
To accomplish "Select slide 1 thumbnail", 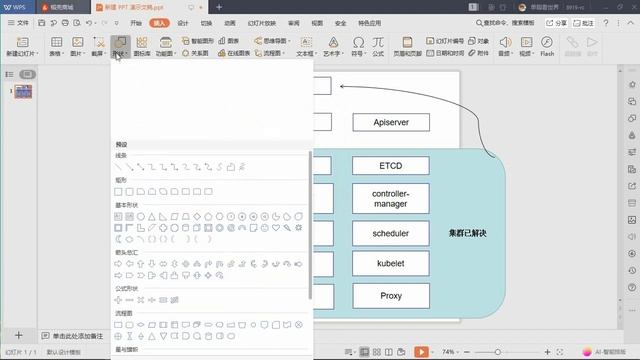I will (23, 91).
